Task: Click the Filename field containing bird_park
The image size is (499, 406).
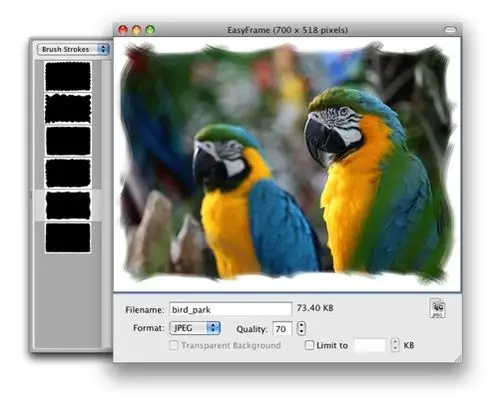Action: [x=230, y=309]
